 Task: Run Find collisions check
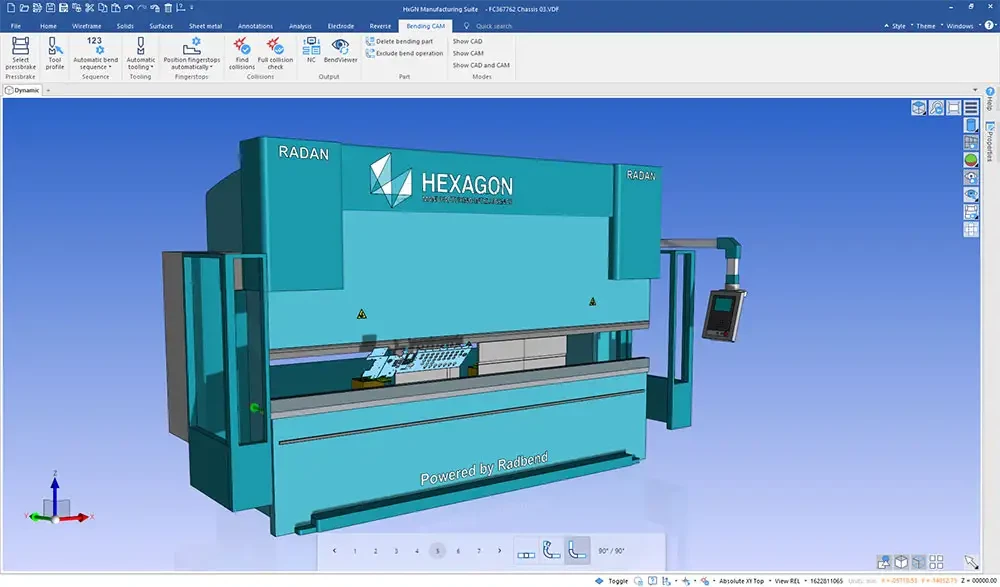[242, 53]
